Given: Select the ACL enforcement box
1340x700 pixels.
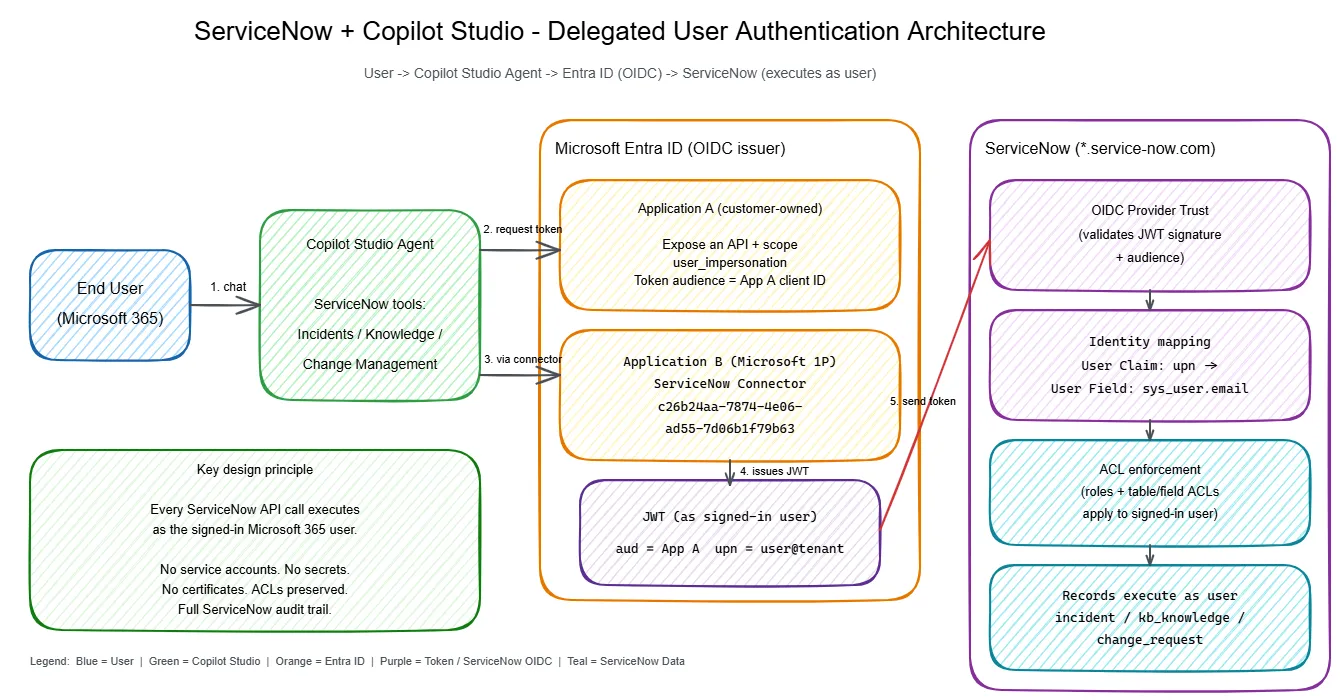Looking at the screenshot, I should click(1150, 492).
